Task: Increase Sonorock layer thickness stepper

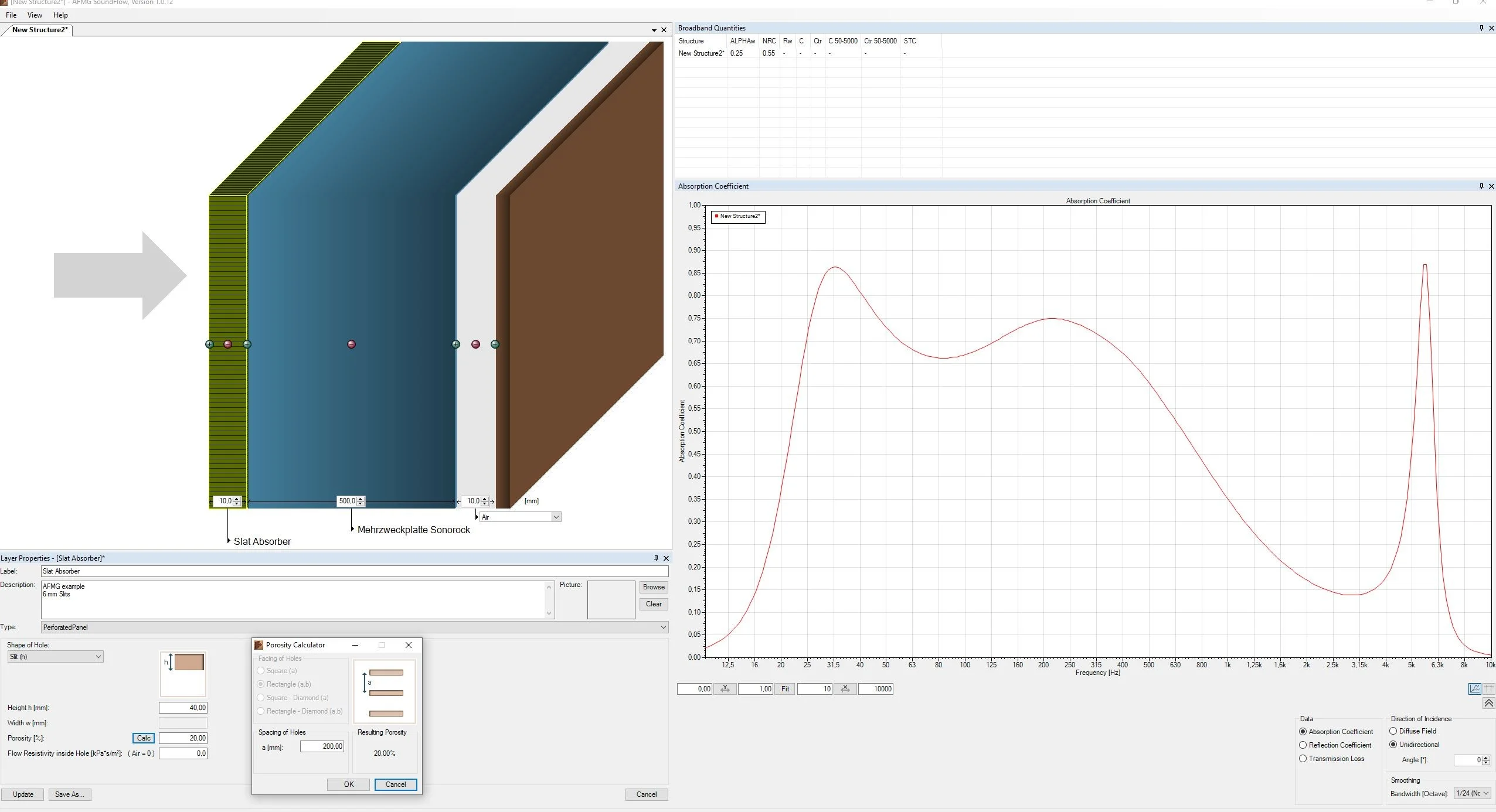Action: click(361, 499)
